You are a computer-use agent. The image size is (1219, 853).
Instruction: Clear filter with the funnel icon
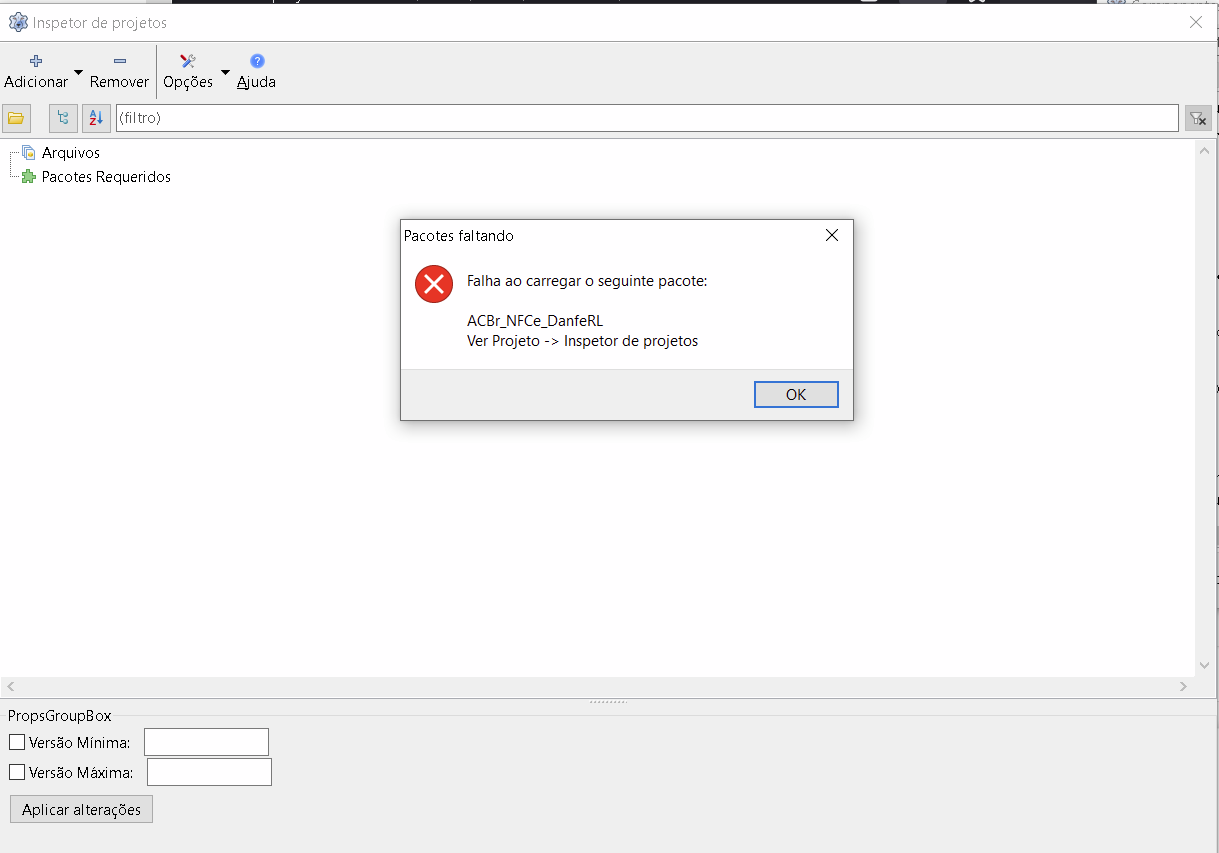click(1198, 118)
